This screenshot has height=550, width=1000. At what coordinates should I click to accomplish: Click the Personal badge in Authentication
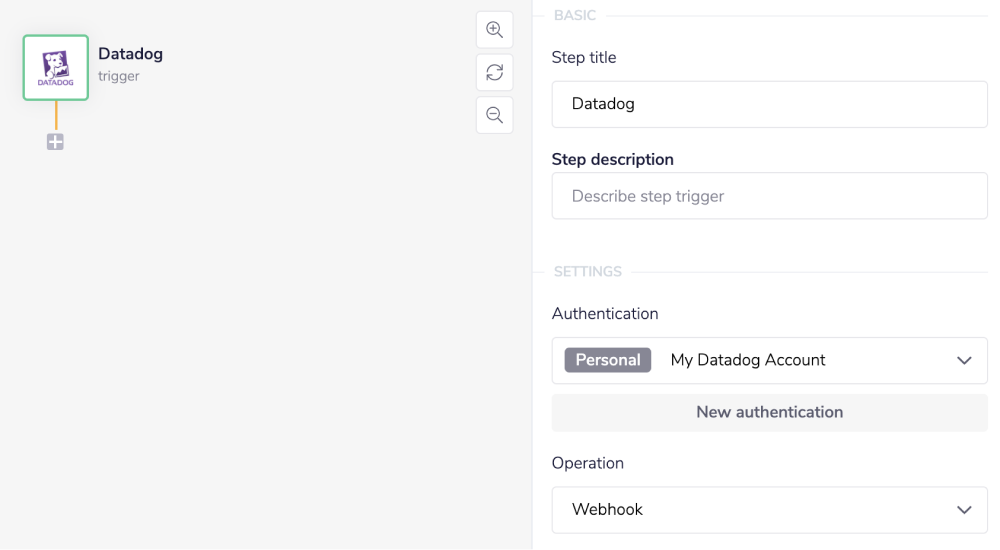(608, 360)
